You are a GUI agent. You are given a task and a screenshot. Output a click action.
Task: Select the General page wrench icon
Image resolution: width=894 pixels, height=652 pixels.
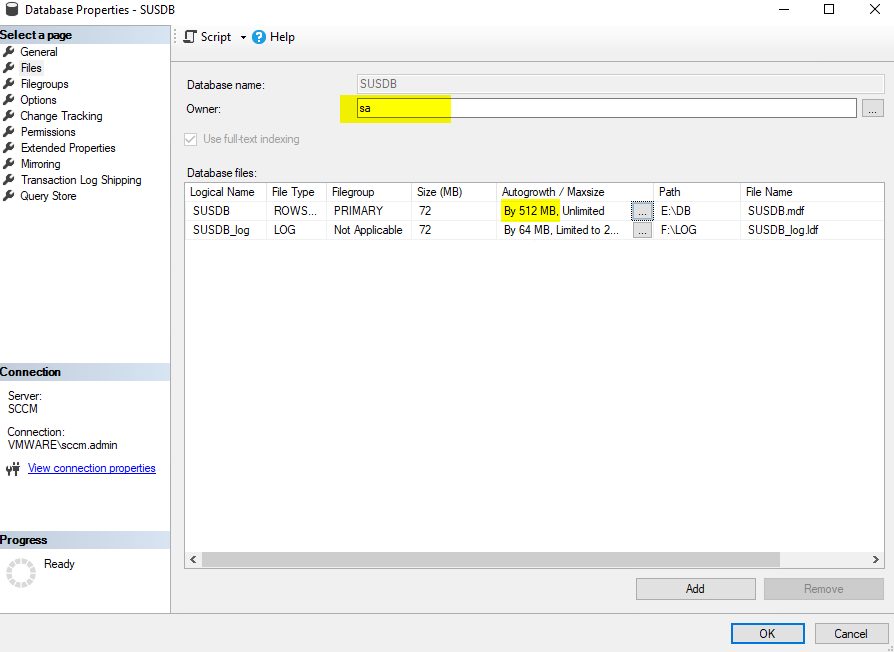[x=9, y=52]
